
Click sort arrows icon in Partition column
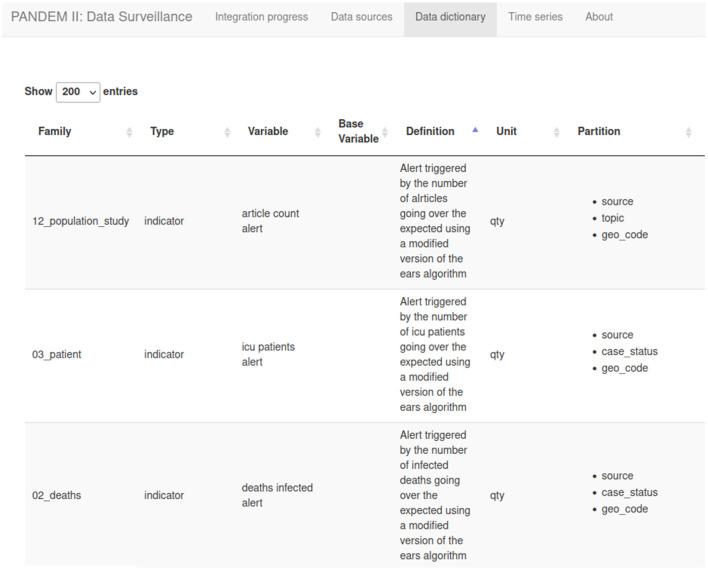click(688, 132)
